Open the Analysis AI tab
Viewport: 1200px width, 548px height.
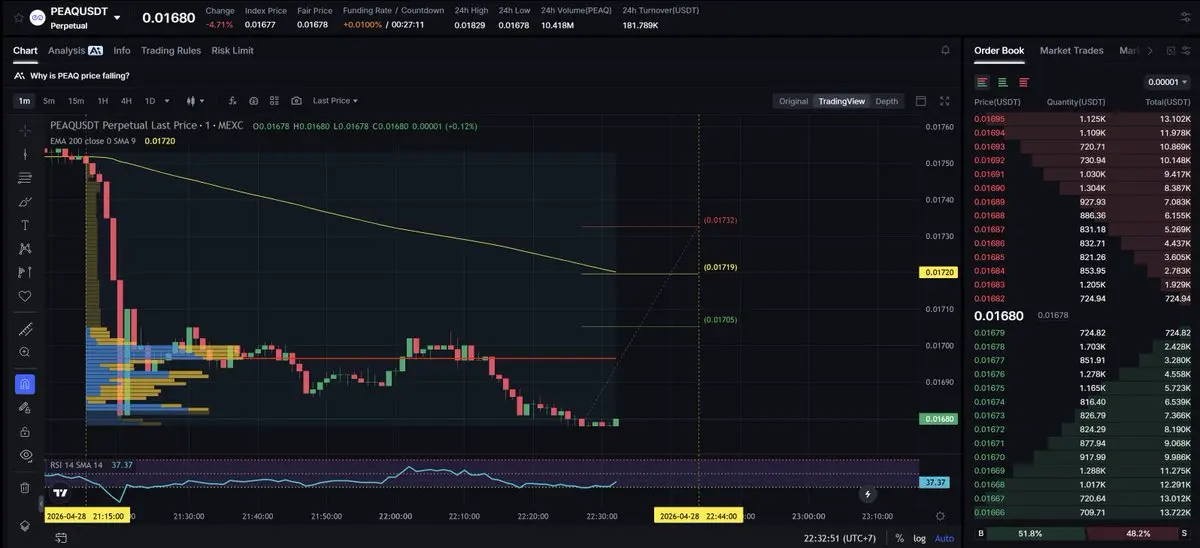[x=75, y=50]
